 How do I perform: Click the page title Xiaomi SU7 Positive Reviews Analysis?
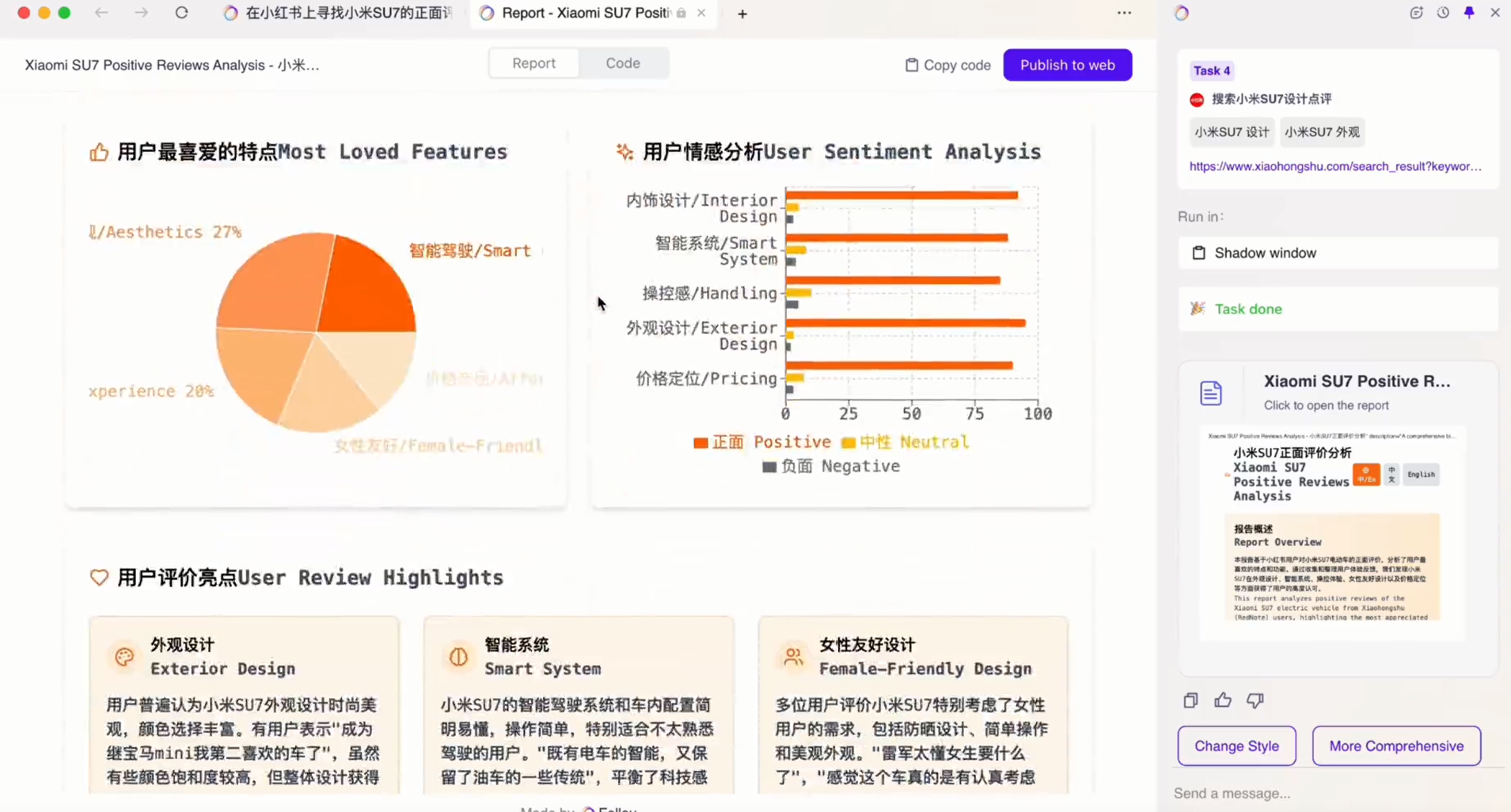pos(172,65)
